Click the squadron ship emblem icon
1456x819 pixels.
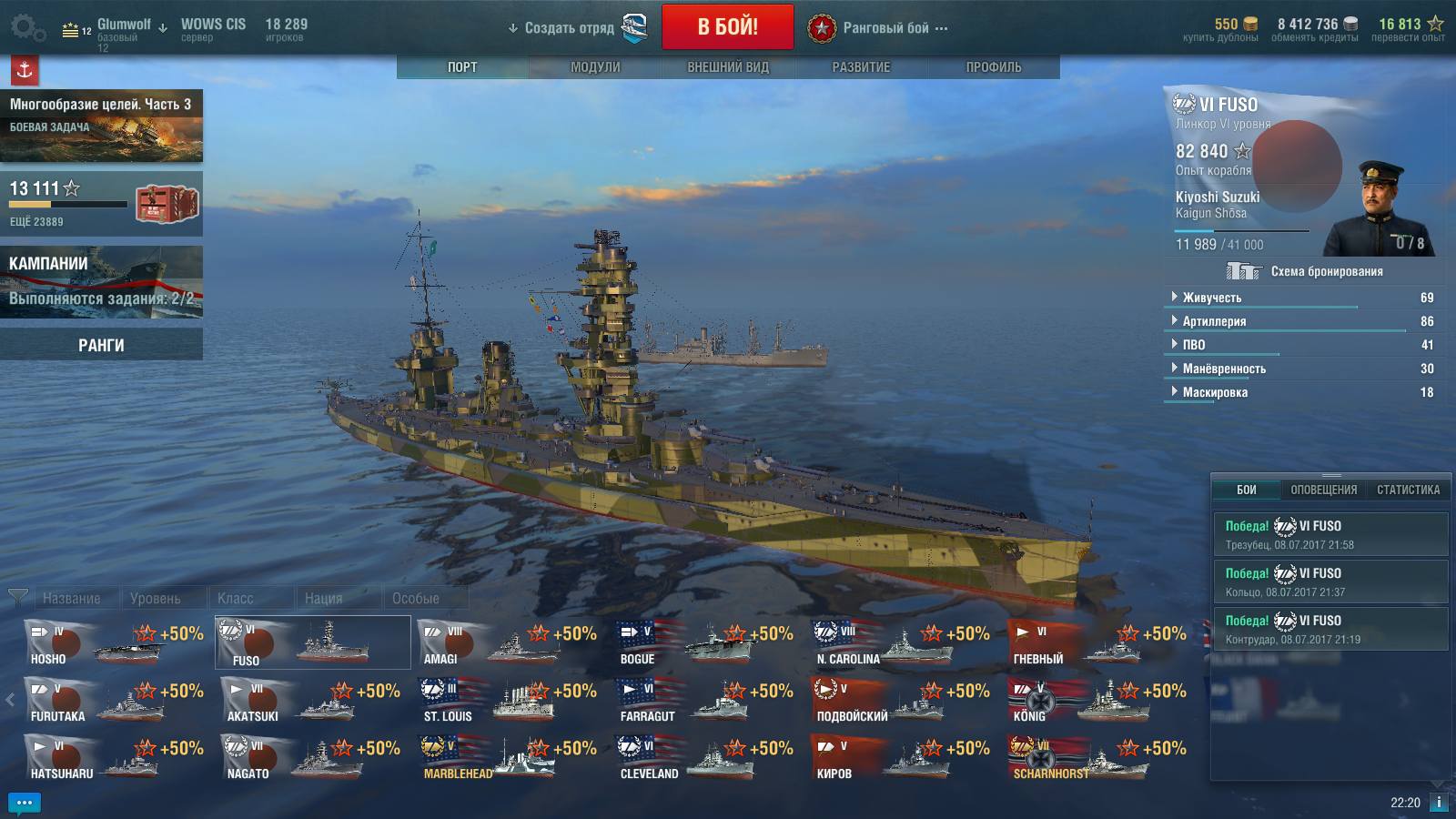coord(634,27)
